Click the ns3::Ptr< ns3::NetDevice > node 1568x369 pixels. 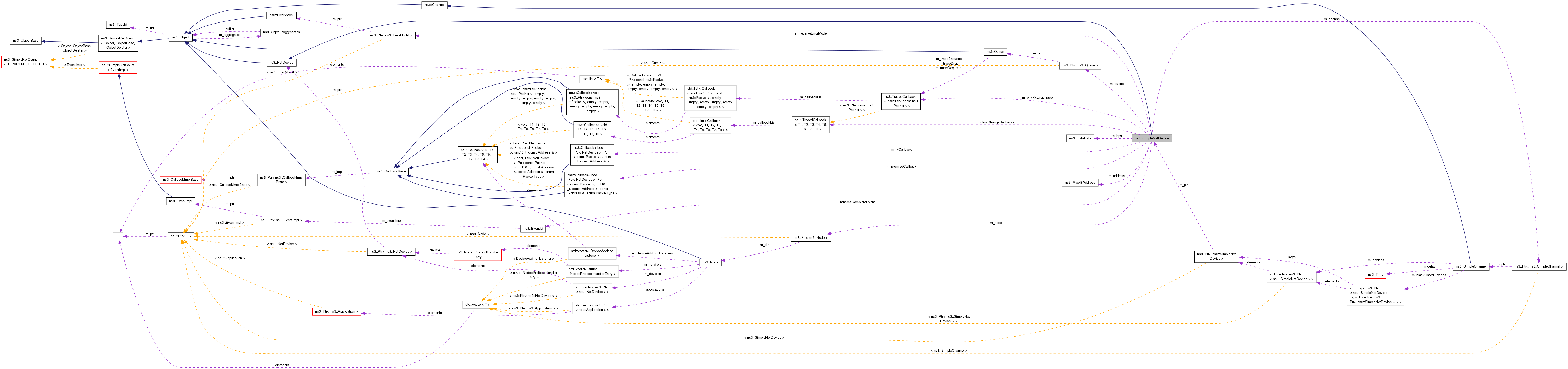391,252
